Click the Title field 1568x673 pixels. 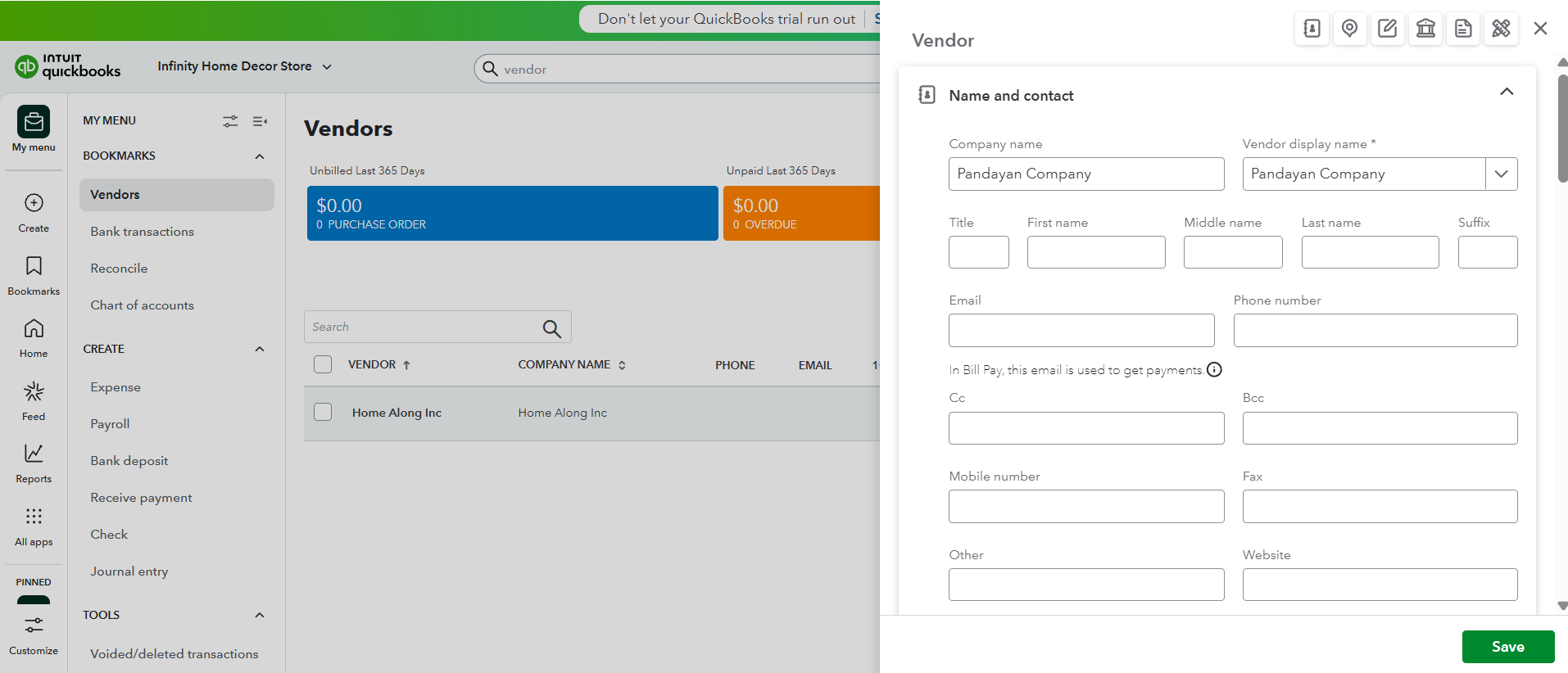(978, 252)
